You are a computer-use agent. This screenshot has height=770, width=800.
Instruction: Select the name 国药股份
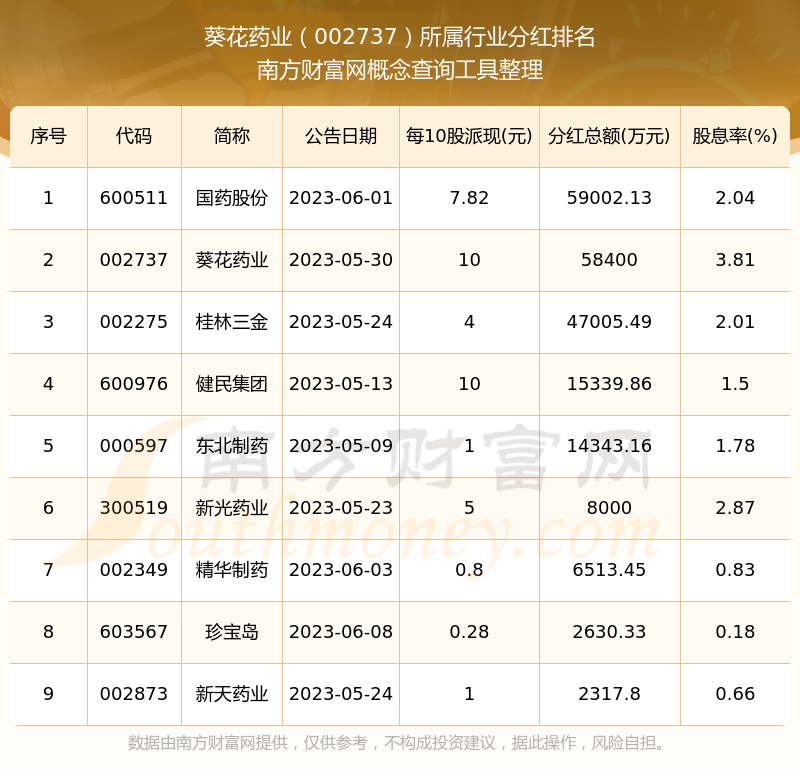pos(232,198)
